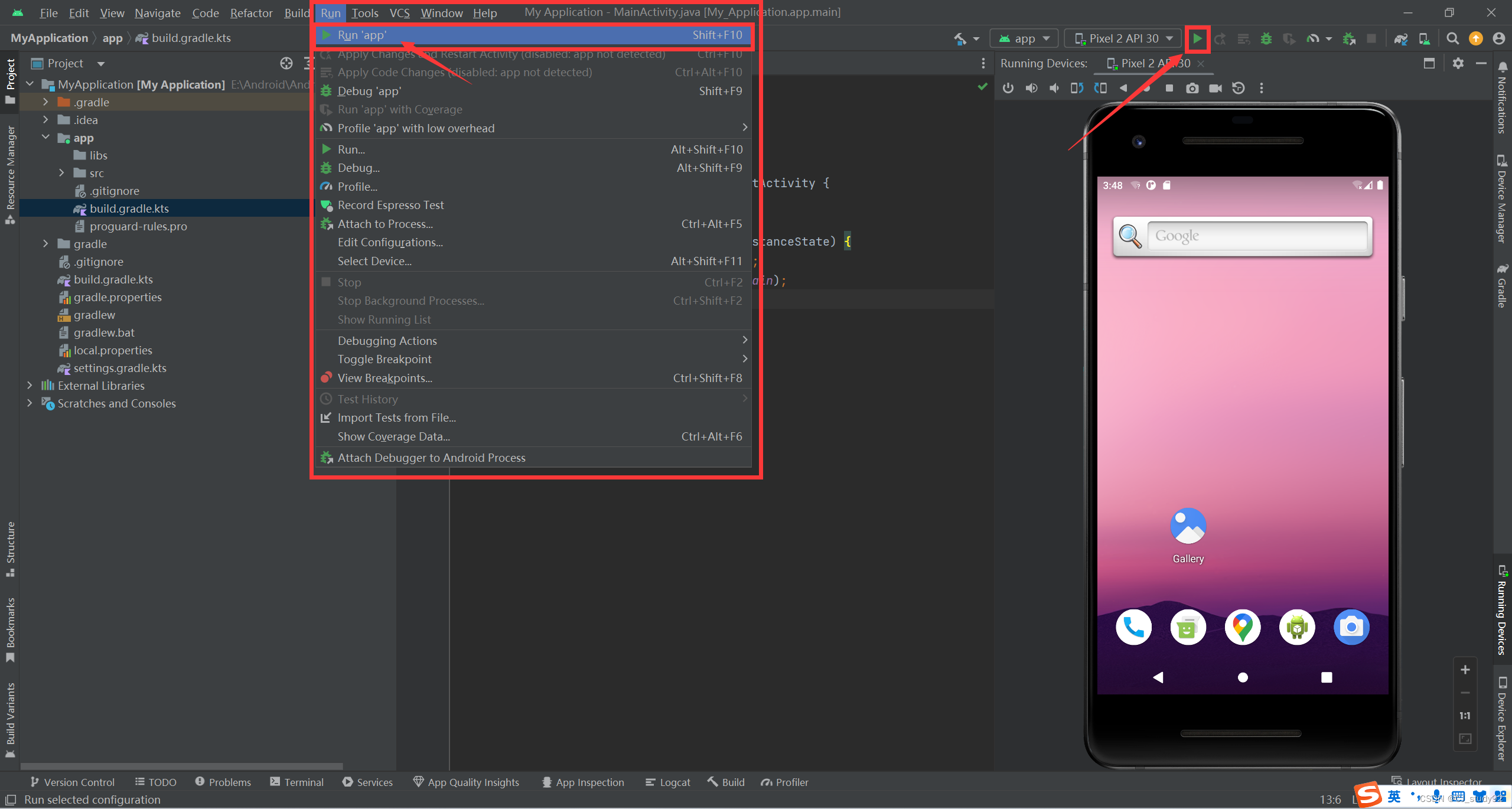
Task: Start emulator screen recording icon
Action: click(1215, 89)
